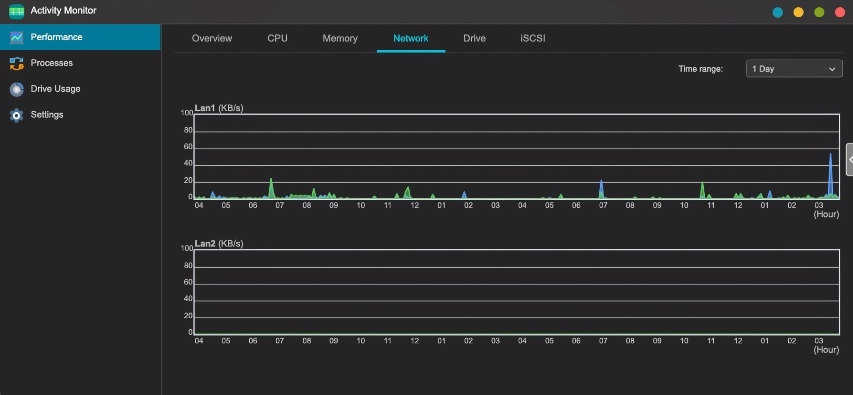The image size is (853, 395).
Task: Click the teal window control circle
Action: click(777, 12)
